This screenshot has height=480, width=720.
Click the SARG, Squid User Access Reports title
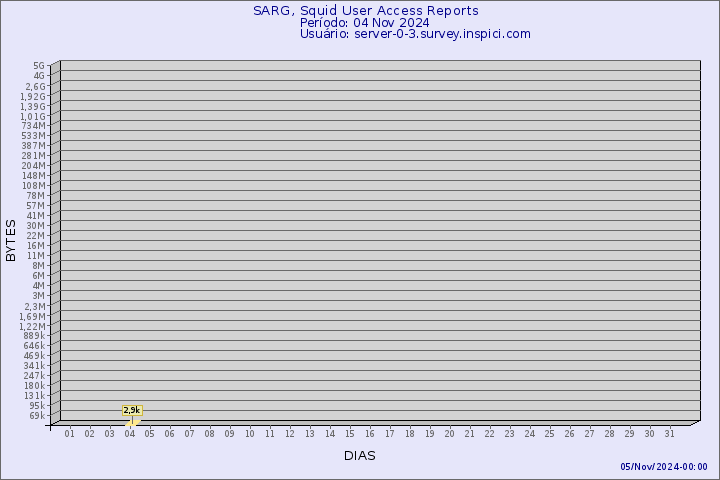click(x=366, y=11)
